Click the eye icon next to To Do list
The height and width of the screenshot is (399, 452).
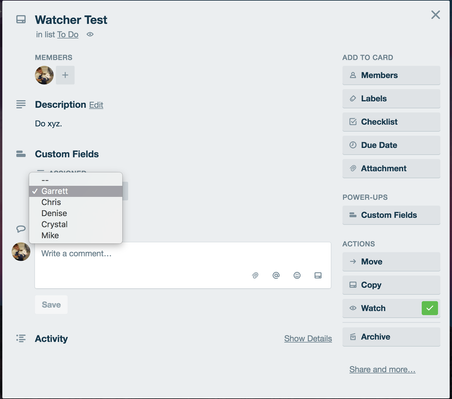click(90, 34)
